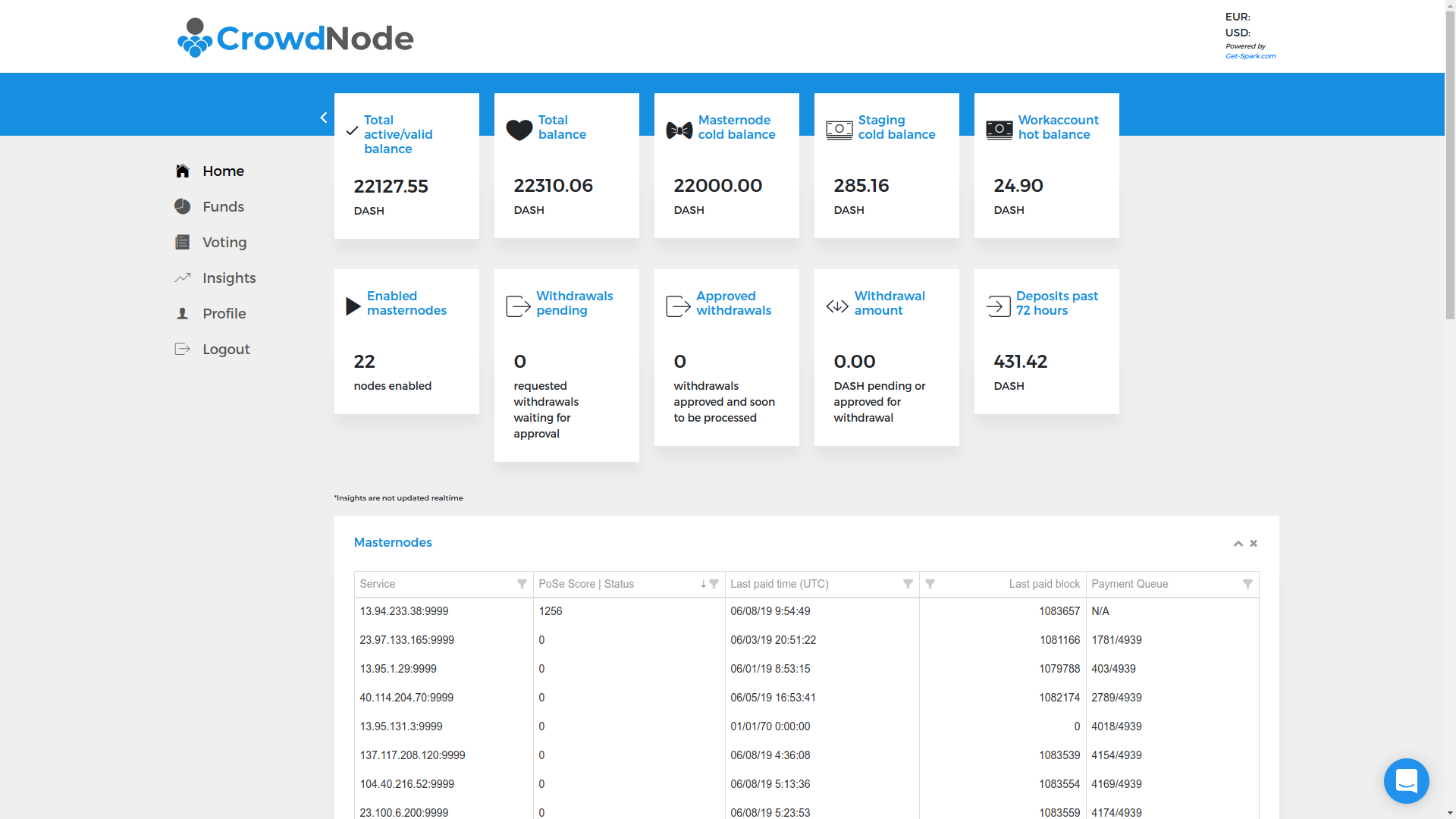Image resolution: width=1456 pixels, height=819 pixels.
Task: Click Enabled masternodes card title
Action: [x=406, y=303]
